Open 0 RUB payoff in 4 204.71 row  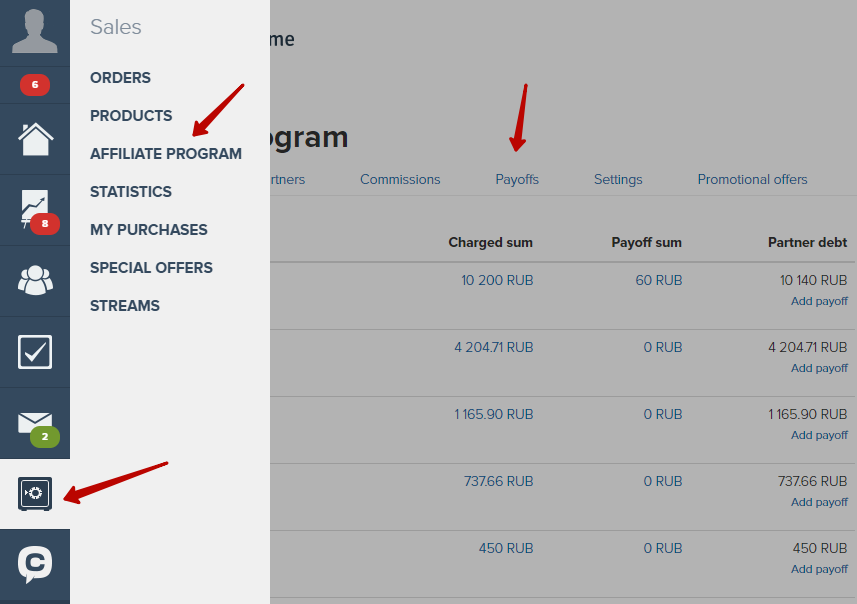click(x=662, y=348)
